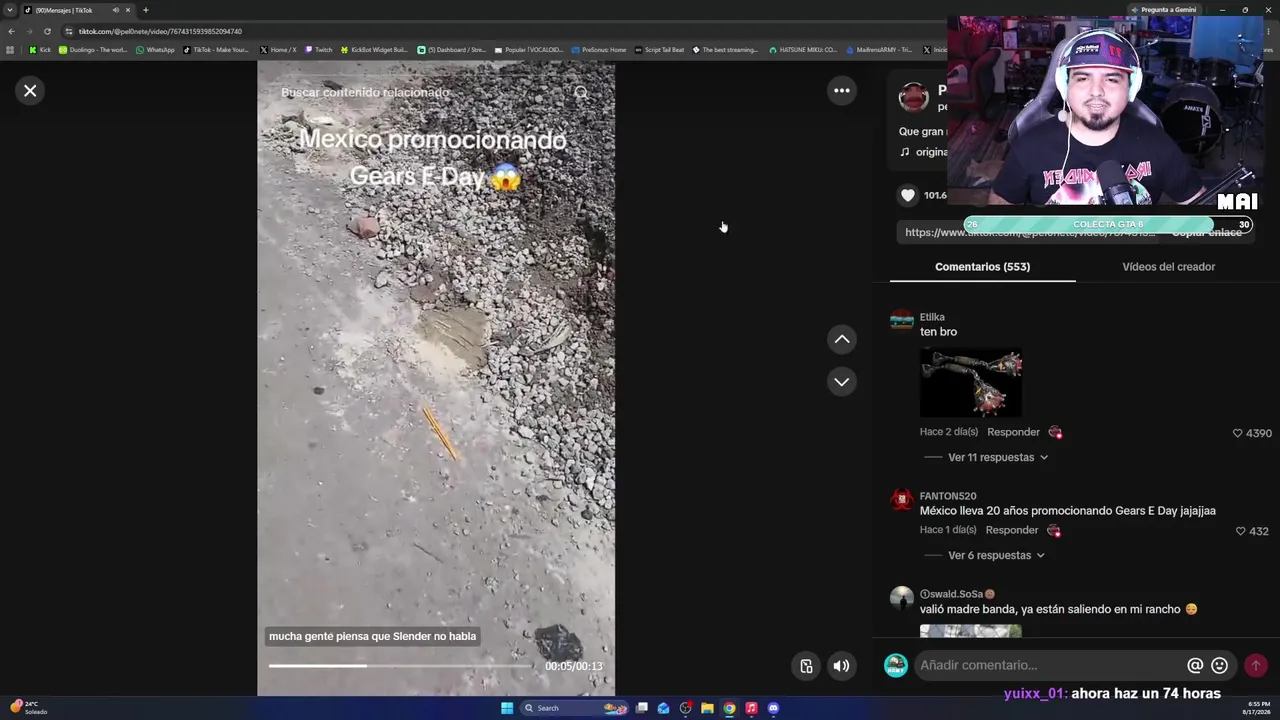
Task: Mute the TikTok video volume
Action: [x=842, y=666]
